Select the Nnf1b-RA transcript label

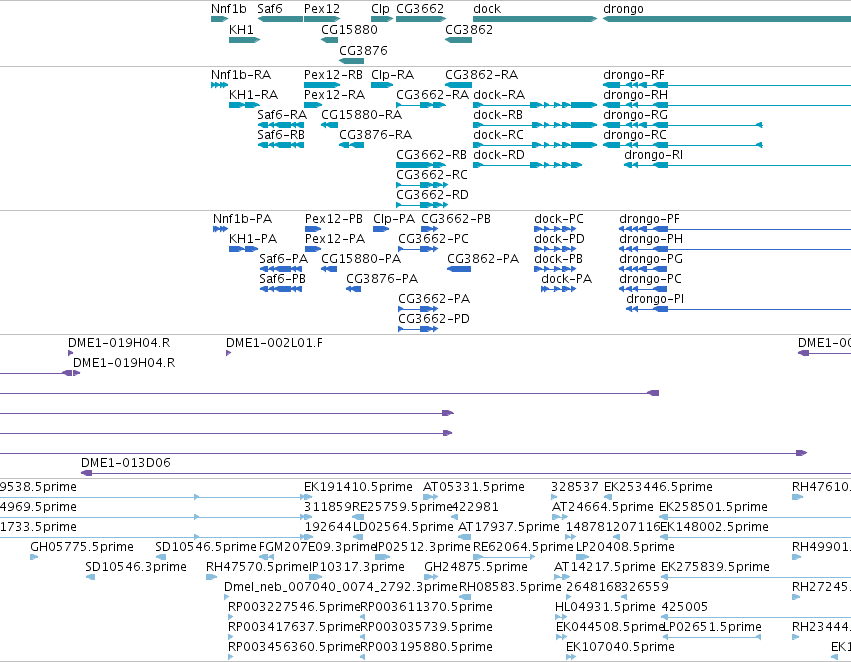point(241,74)
